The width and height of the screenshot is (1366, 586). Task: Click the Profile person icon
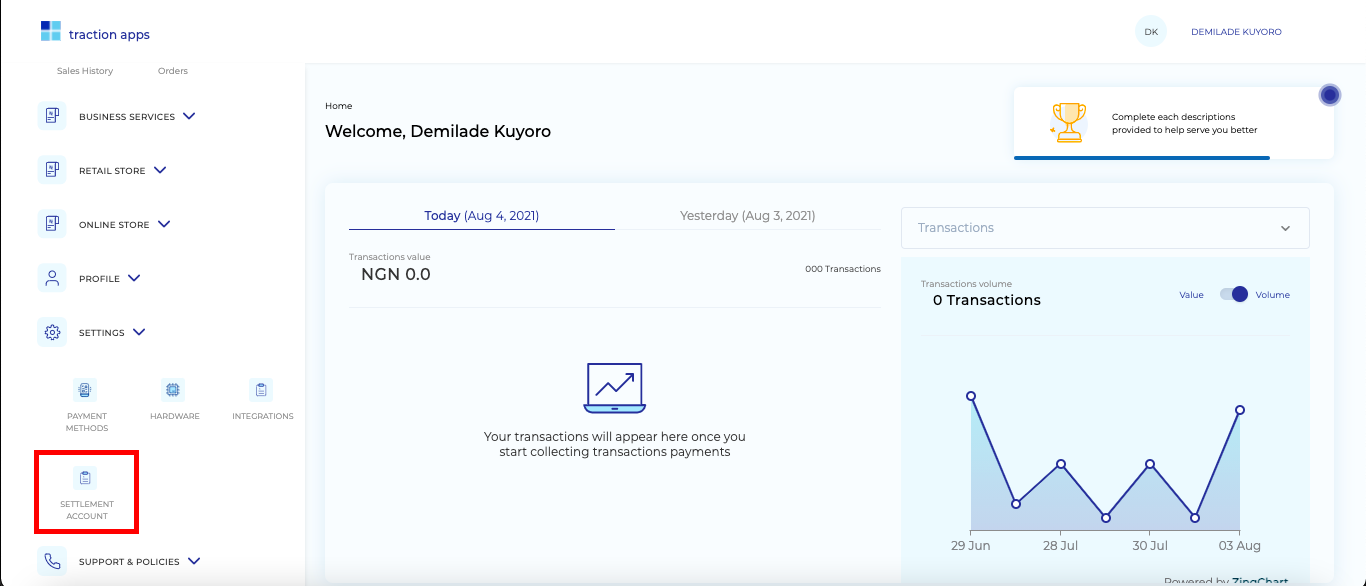pyautogui.click(x=52, y=277)
